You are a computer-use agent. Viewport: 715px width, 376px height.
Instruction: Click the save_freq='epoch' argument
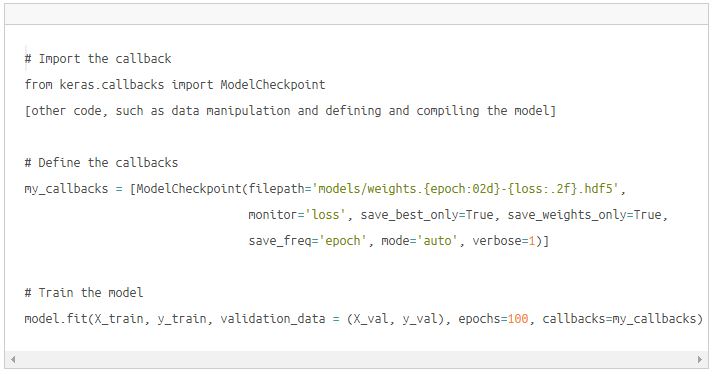click(x=308, y=241)
